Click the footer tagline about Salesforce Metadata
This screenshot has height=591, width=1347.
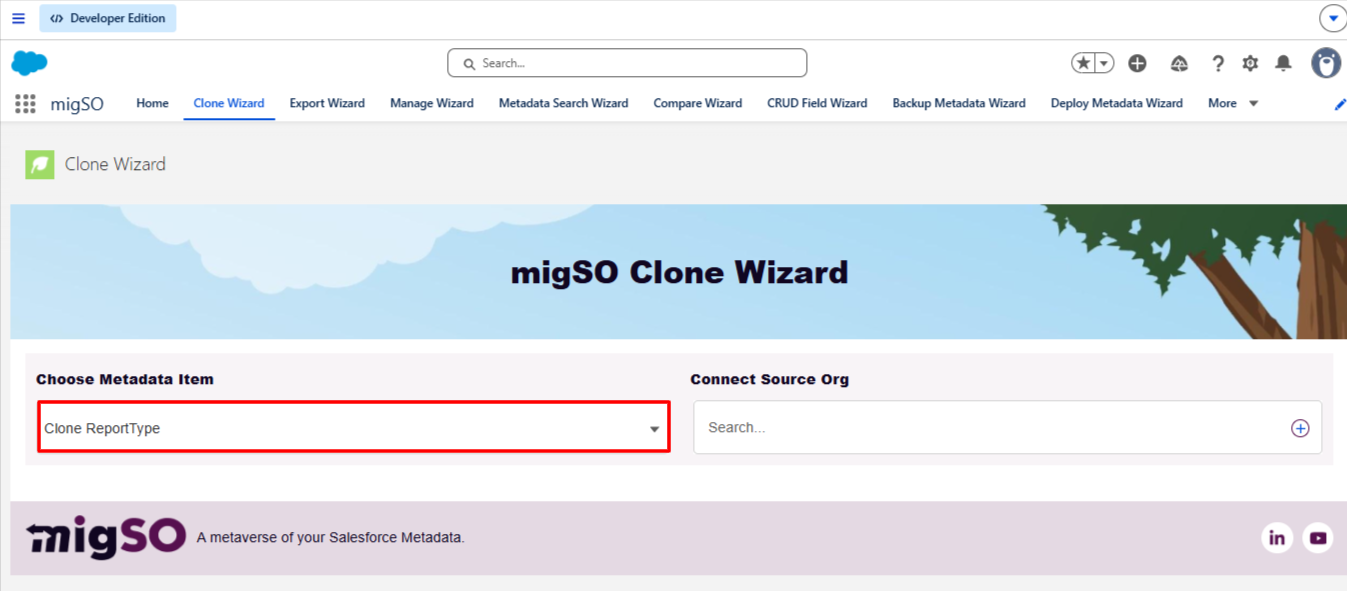[331, 537]
